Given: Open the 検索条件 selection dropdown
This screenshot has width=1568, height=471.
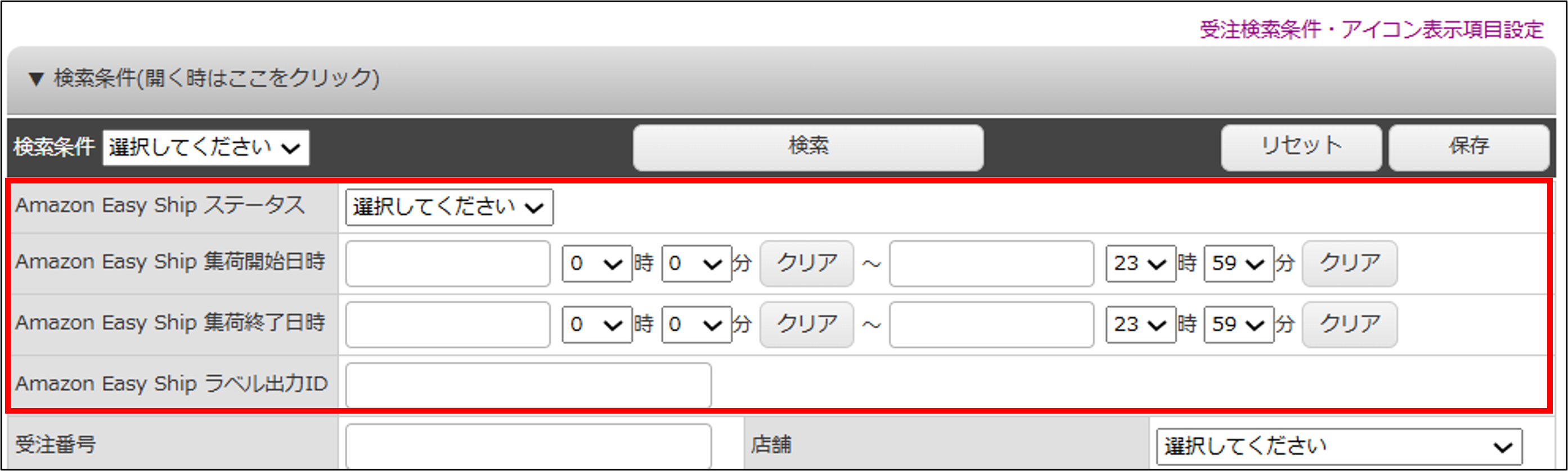Looking at the screenshot, I should tap(205, 147).
